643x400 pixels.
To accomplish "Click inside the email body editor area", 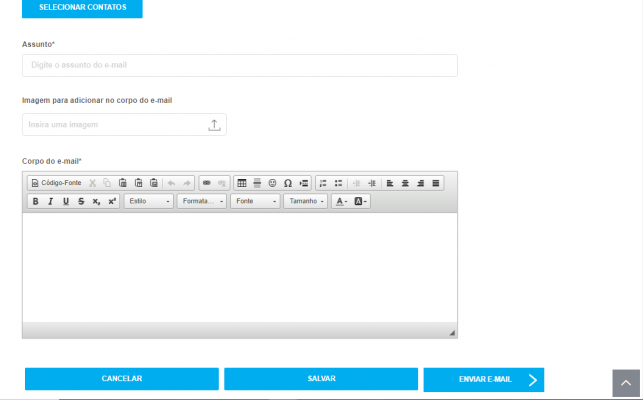I will pyautogui.click(x=240, y=267).
